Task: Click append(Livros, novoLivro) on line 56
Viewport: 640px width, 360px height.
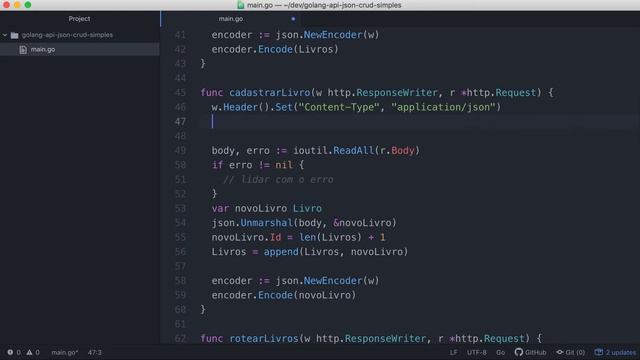Action: [336, 252]
